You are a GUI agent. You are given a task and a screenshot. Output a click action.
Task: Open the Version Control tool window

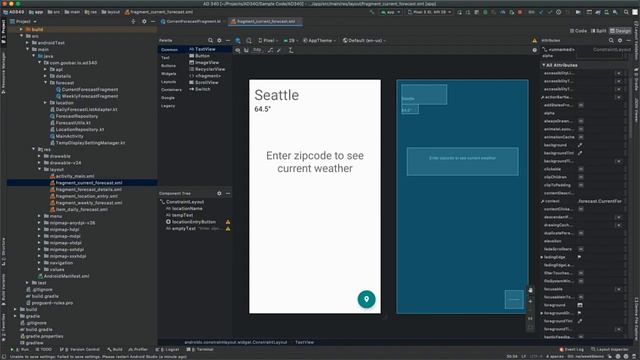click(x=80, y=349)
